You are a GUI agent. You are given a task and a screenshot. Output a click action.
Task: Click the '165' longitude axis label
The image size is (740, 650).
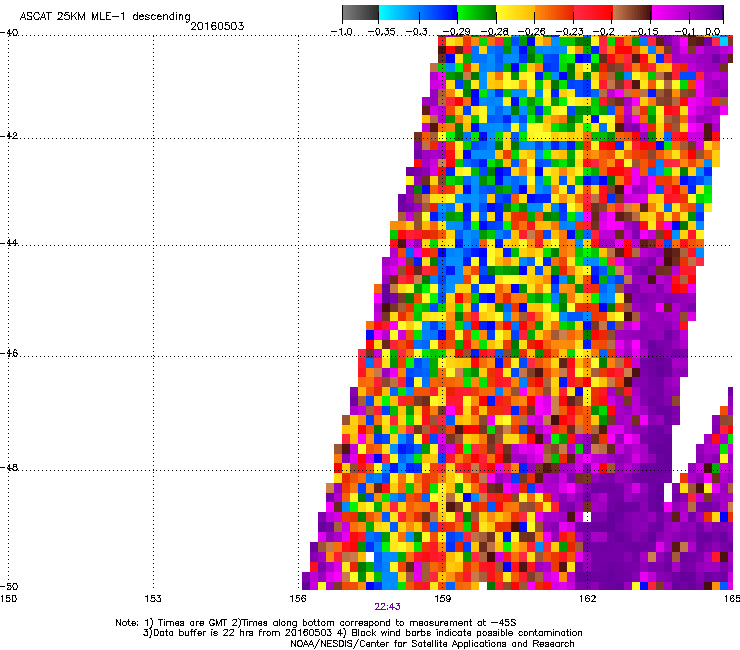(732, 599)
